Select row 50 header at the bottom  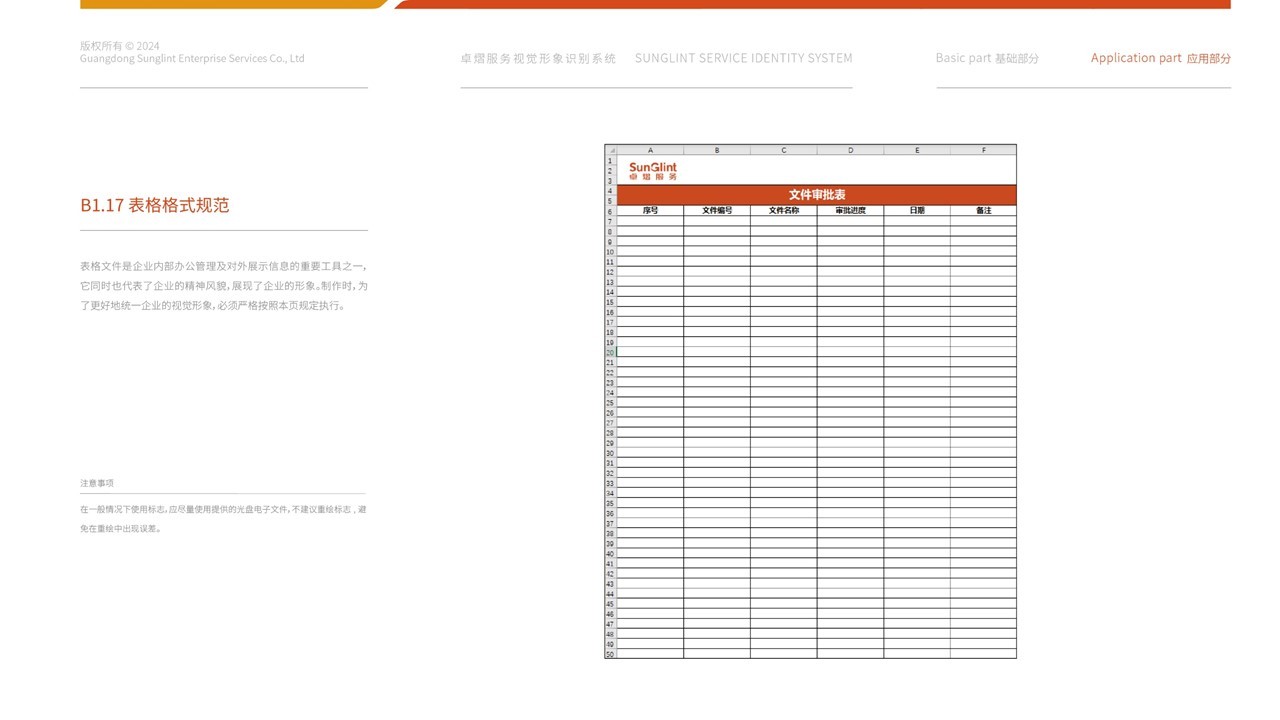pyautogui.click(x=610, y=654)
